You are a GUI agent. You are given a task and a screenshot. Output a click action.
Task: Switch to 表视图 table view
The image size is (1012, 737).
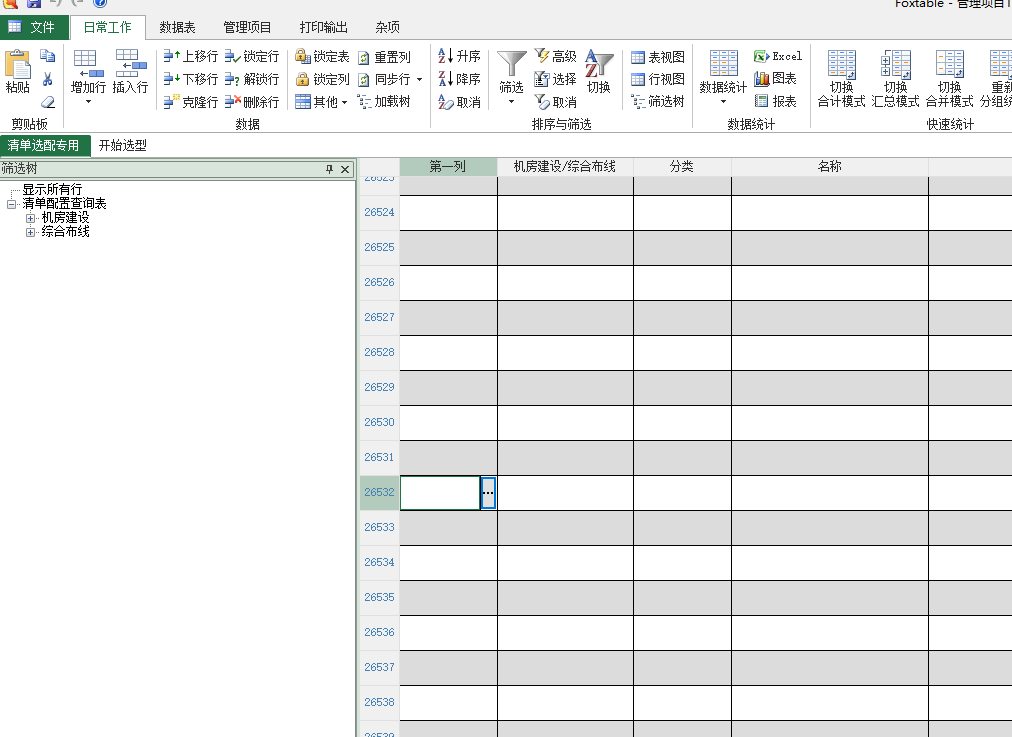pyautogui.click(x=657, y=57)
